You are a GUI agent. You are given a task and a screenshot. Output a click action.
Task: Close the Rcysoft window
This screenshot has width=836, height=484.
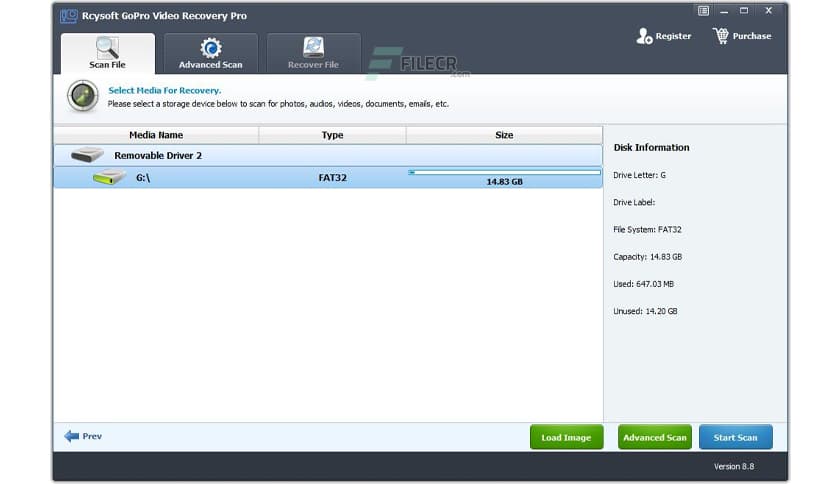tap(768, 11)
